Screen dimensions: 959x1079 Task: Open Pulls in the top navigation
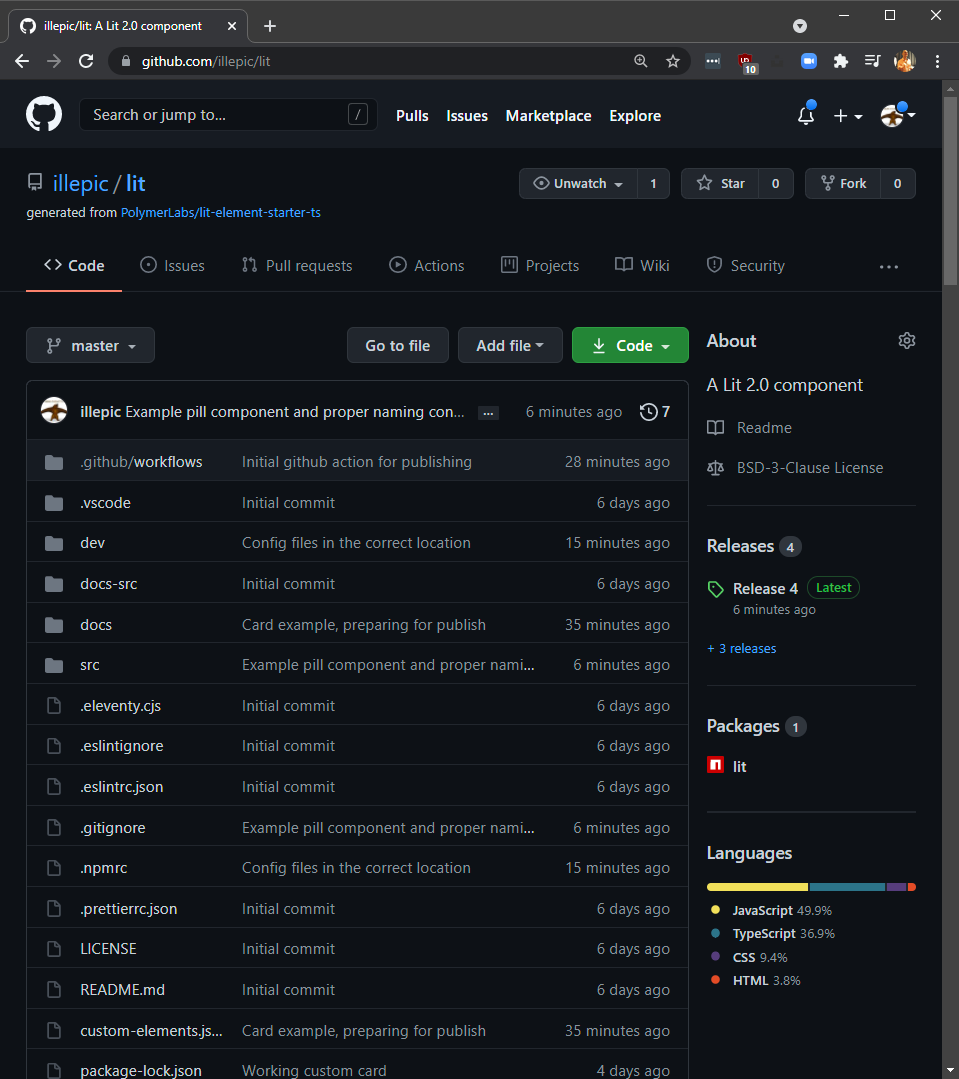click(412, 116)
